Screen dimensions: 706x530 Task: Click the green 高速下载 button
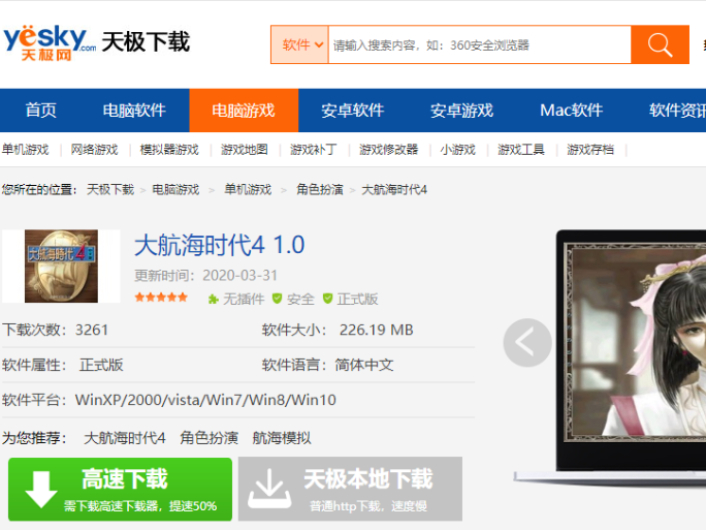[x=120, y=489]
